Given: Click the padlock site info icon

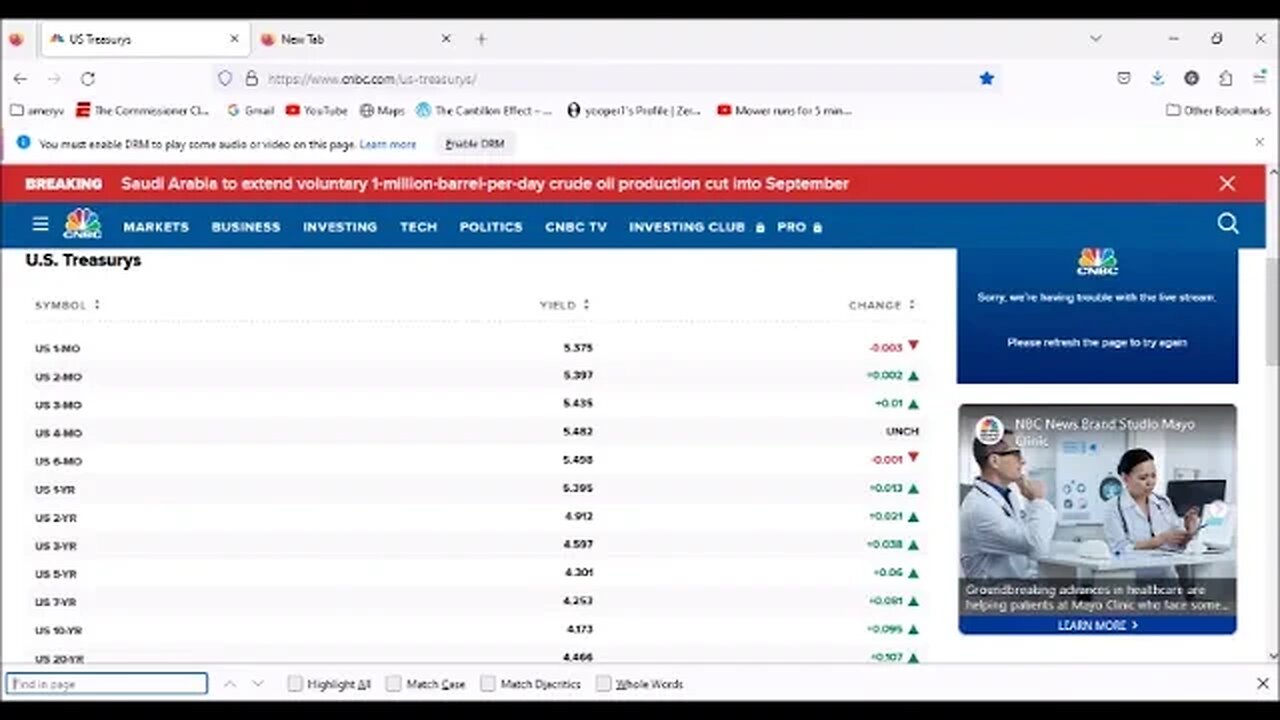Looking at the screenshot, I should [x=251, y=78].
